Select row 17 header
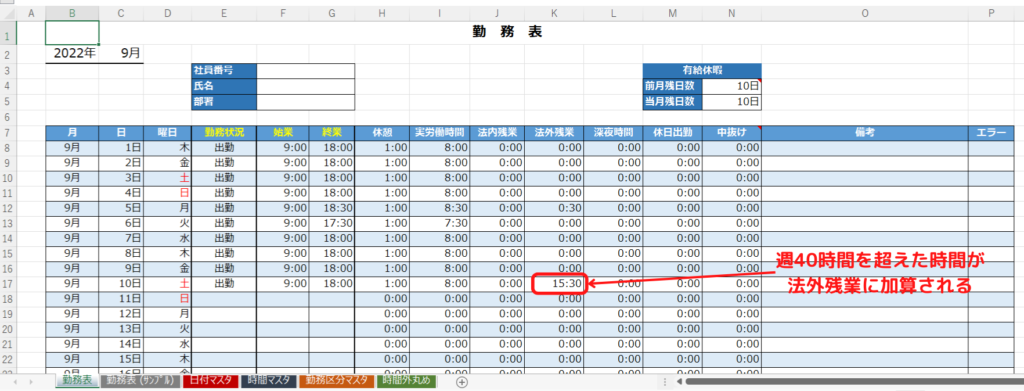This screenshot has width=1024, height=391. click(x=7, y=284)
